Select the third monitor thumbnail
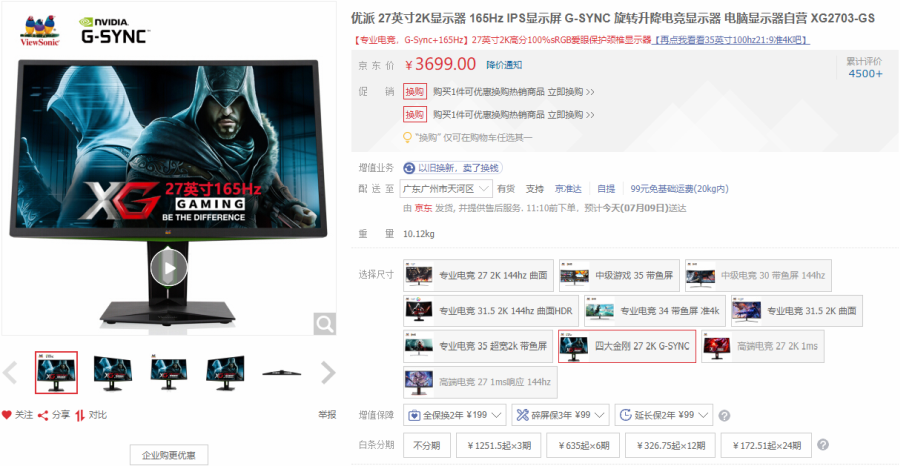 169,372
